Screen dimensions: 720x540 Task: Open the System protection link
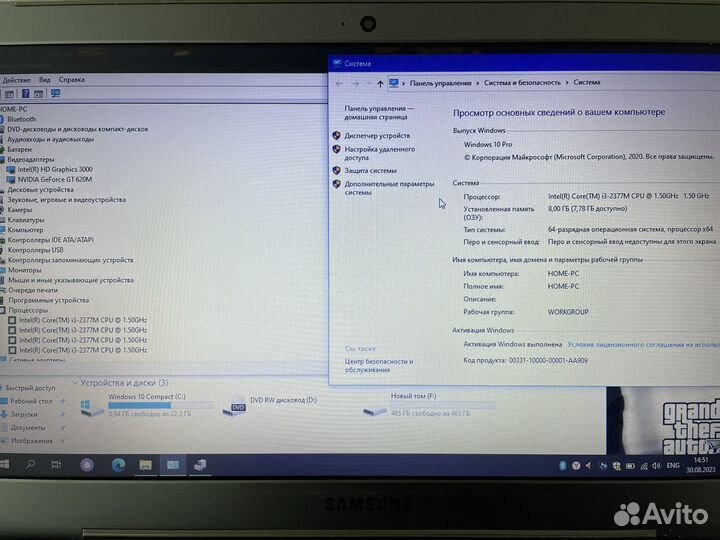370,171
